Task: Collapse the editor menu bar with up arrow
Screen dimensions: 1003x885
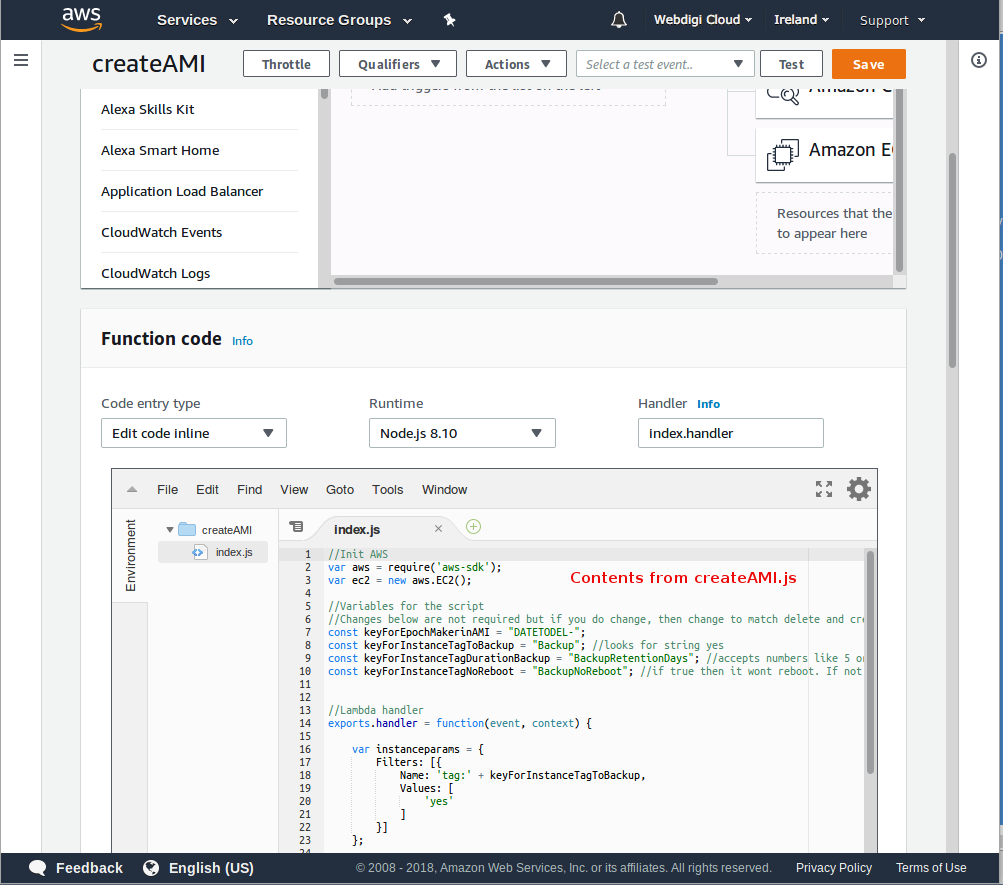Action: tap(132, 490)
